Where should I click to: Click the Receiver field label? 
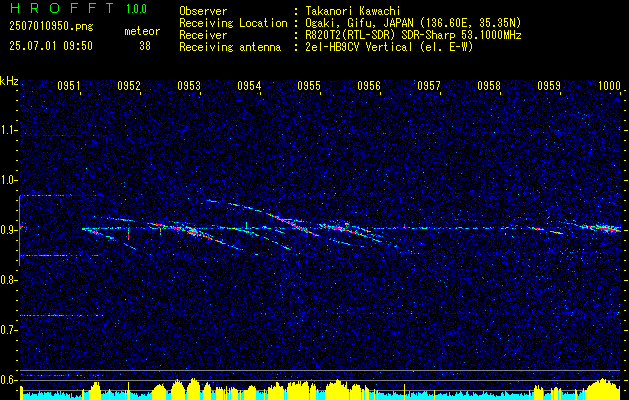coord(203,35)
